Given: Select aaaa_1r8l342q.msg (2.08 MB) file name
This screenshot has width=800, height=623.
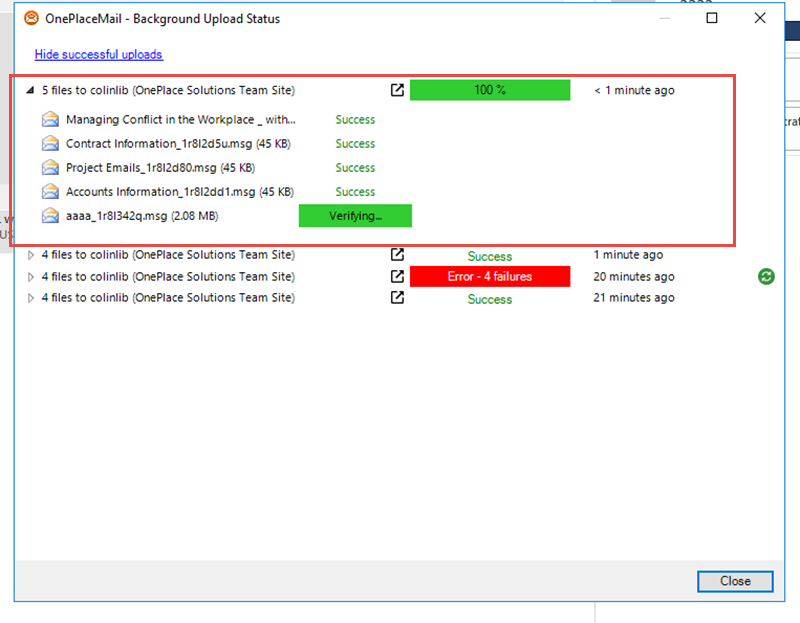Looking at the screenshot, I should (142, 216).
